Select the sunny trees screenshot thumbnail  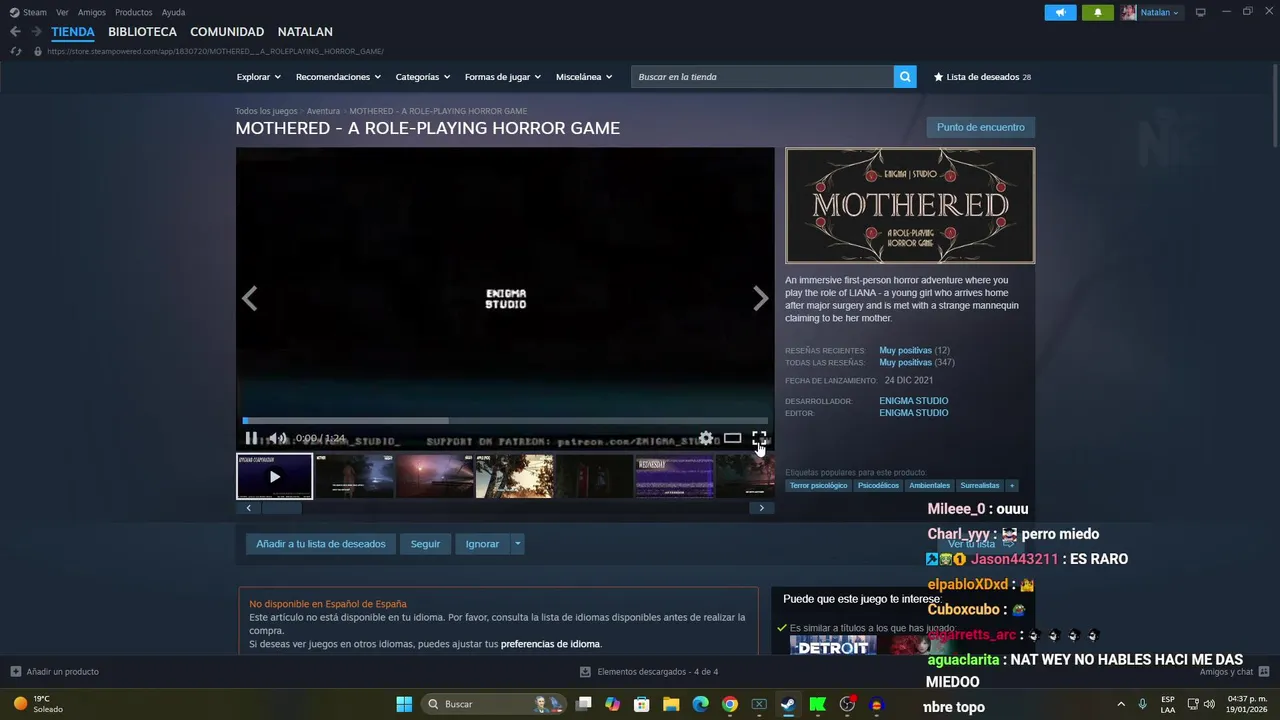(x=514, y=477)
